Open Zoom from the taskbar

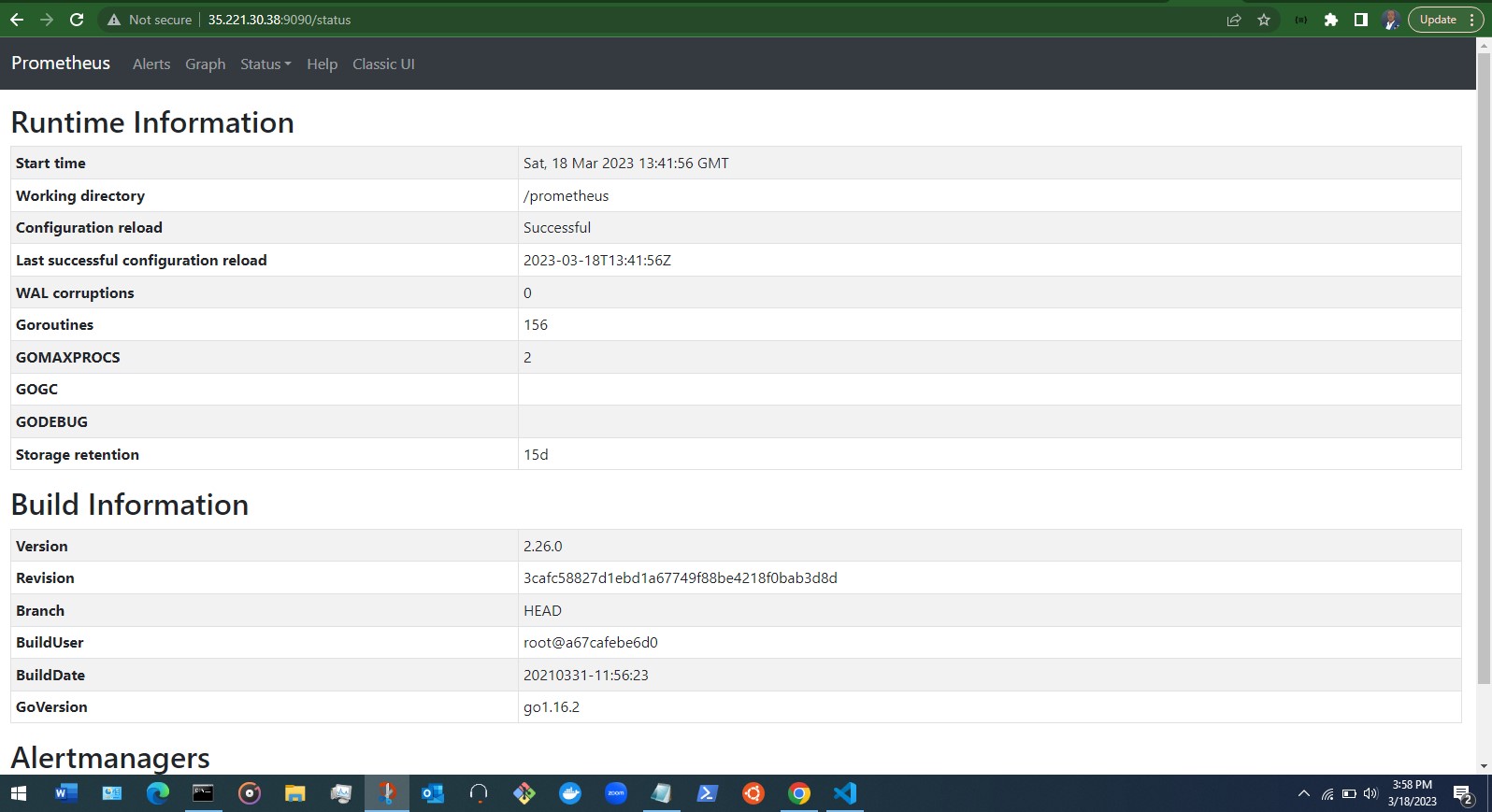(x=616, y=793)
